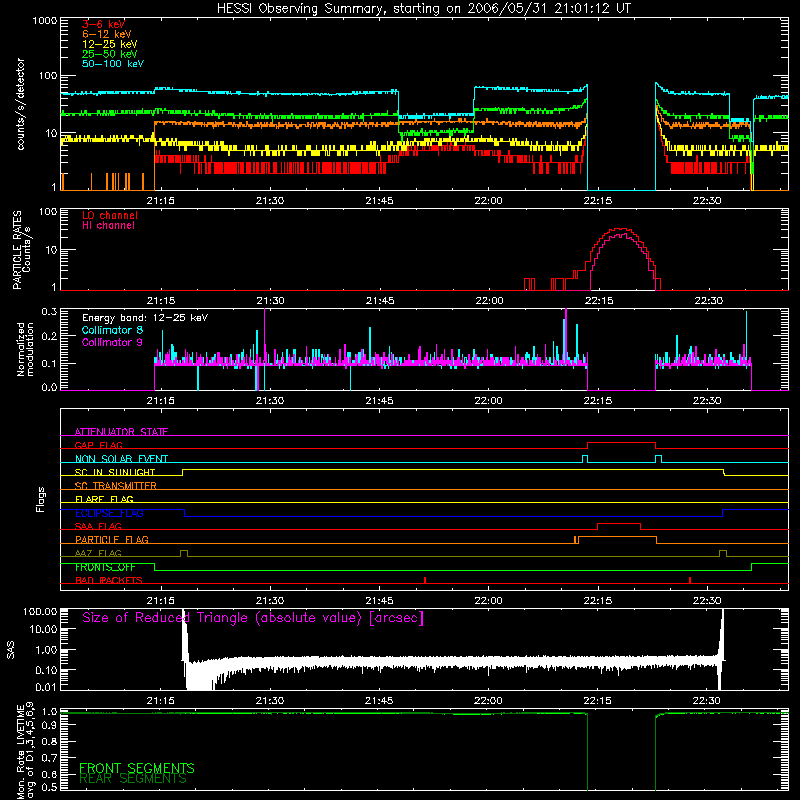Image resolution: width=800 pixels, height=800 pixels.
Task: Click the counts/s/detector axis label
Action: tap(20, 104)
